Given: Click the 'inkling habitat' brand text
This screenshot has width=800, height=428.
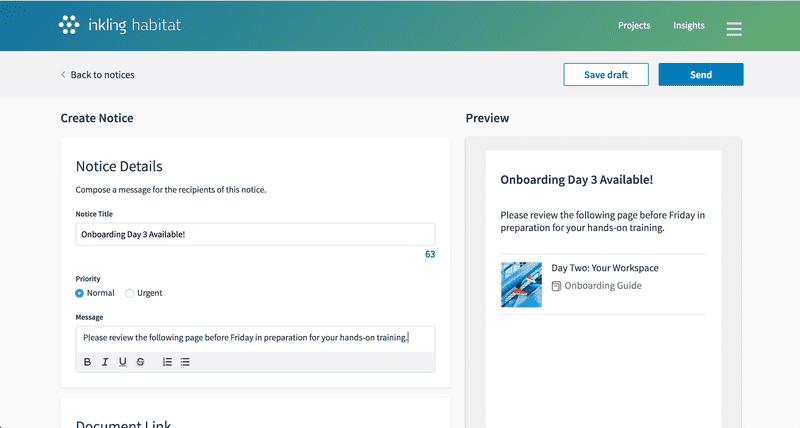Looking at the screenshot, I should pos(135,25).
